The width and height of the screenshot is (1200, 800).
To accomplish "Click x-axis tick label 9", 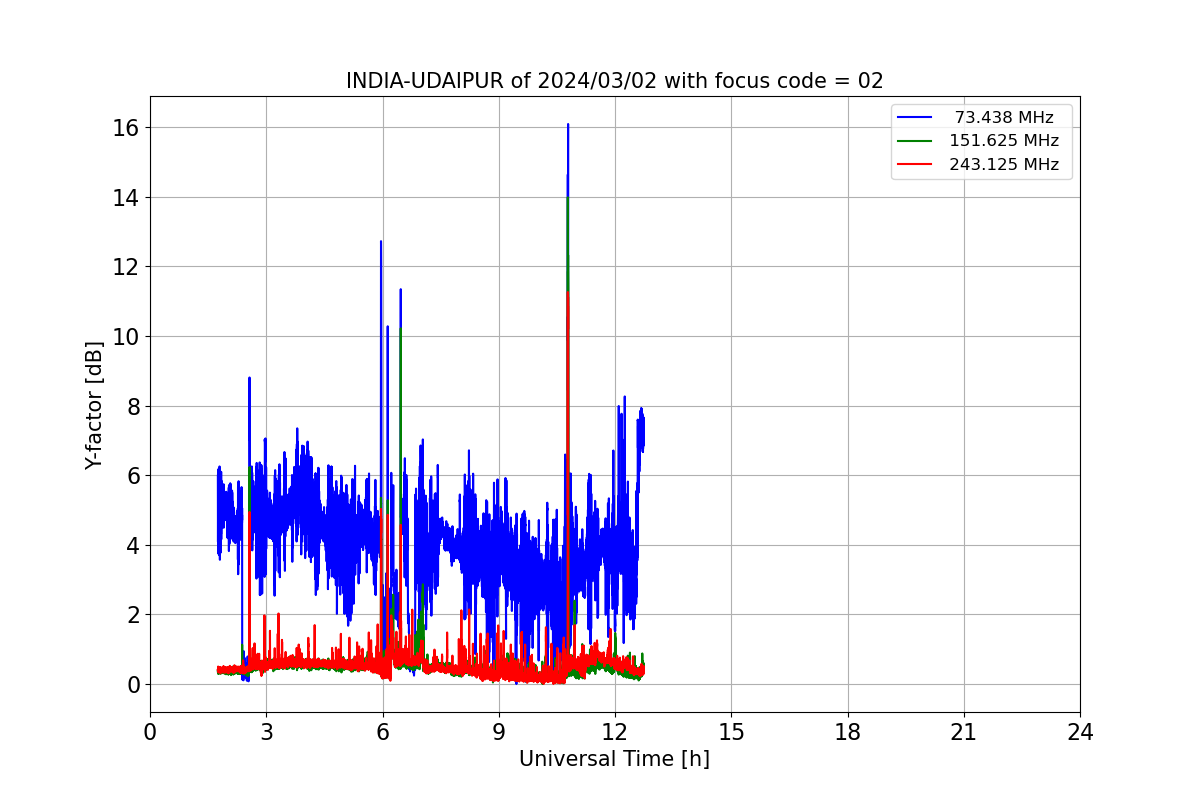I will point(499,732).
